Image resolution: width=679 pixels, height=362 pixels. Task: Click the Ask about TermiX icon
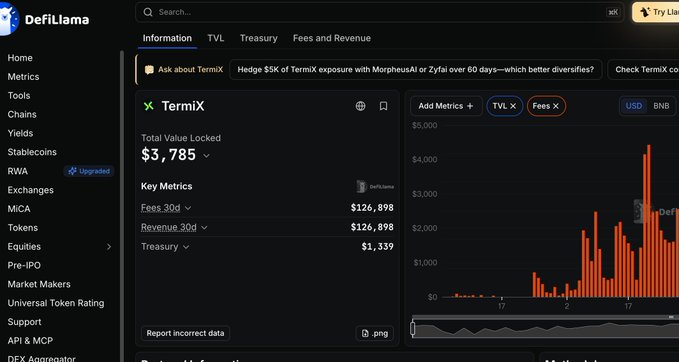click(149, 70)
